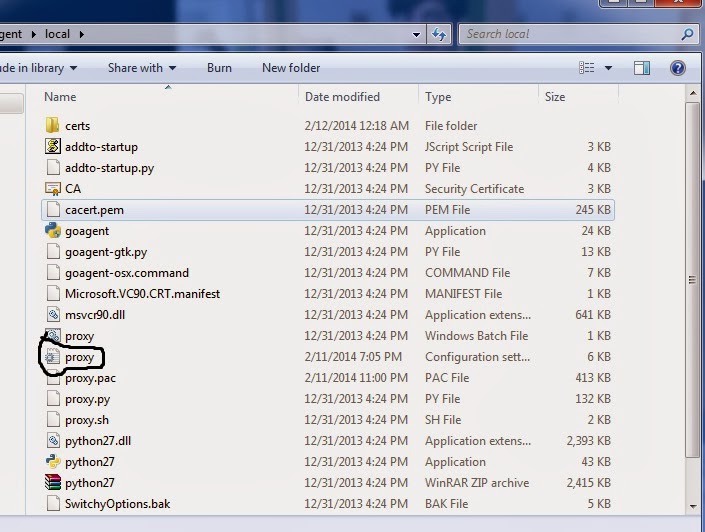Expand the arrow after local in breadcrumb
This screenshot has height=532, width=705.
[81, 34]
